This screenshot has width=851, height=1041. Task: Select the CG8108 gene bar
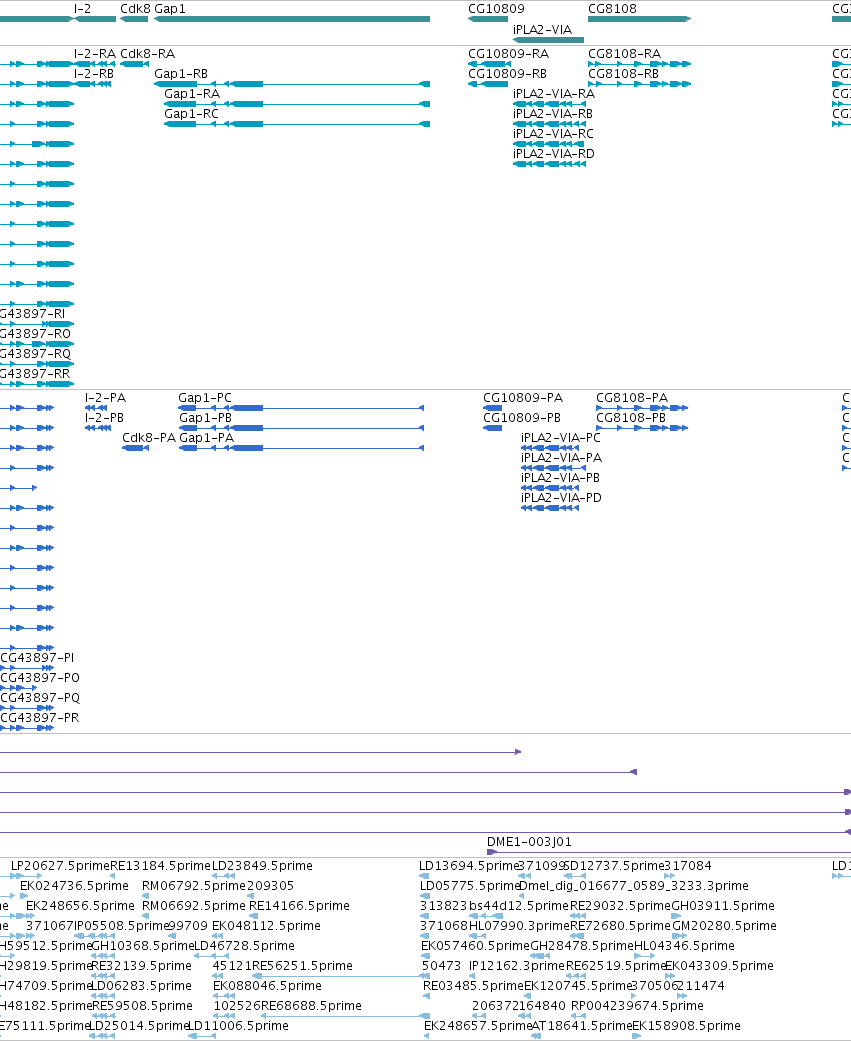pos(639,19)
